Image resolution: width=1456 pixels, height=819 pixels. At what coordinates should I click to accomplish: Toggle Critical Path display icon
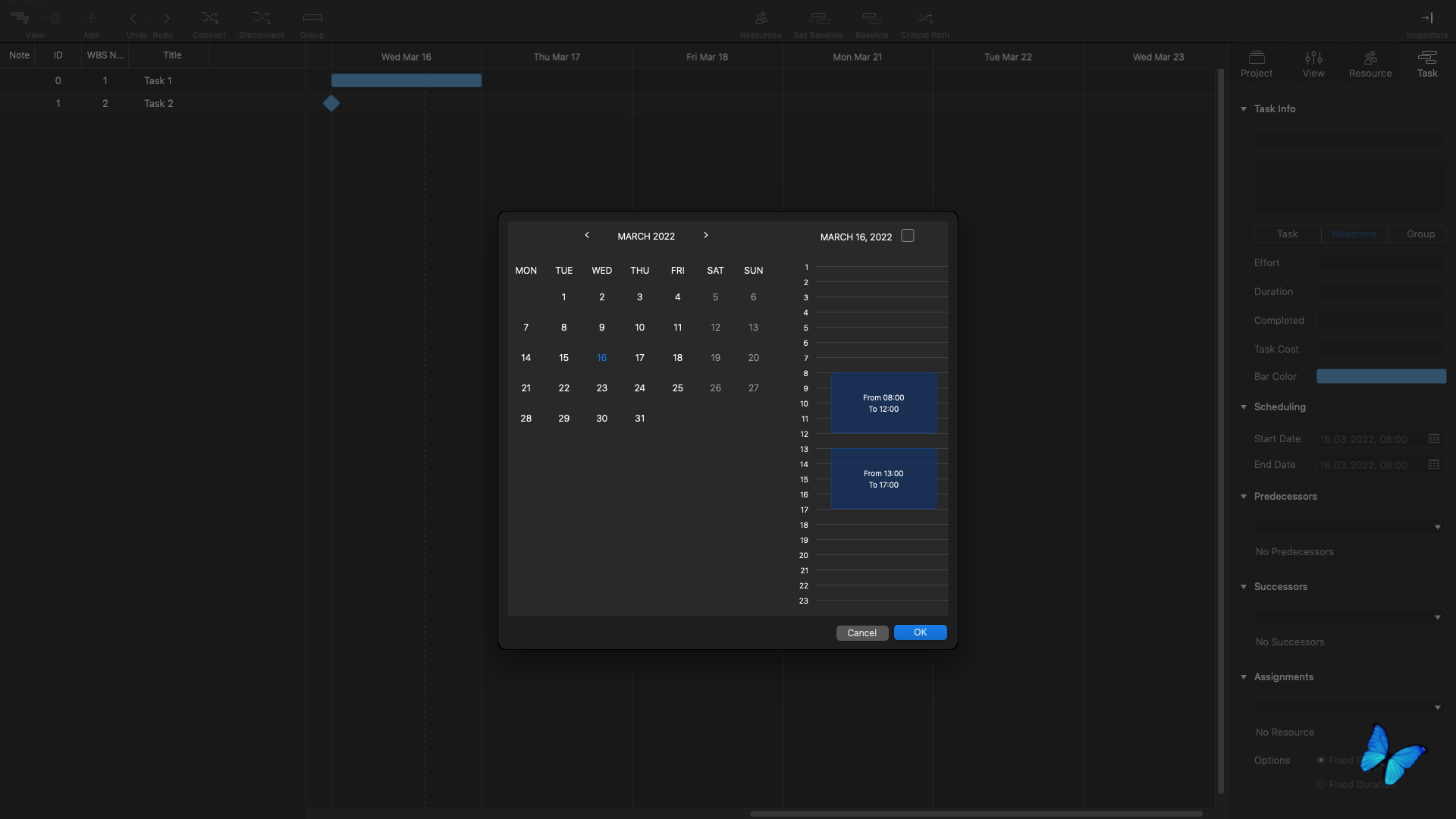coord(924,18)
